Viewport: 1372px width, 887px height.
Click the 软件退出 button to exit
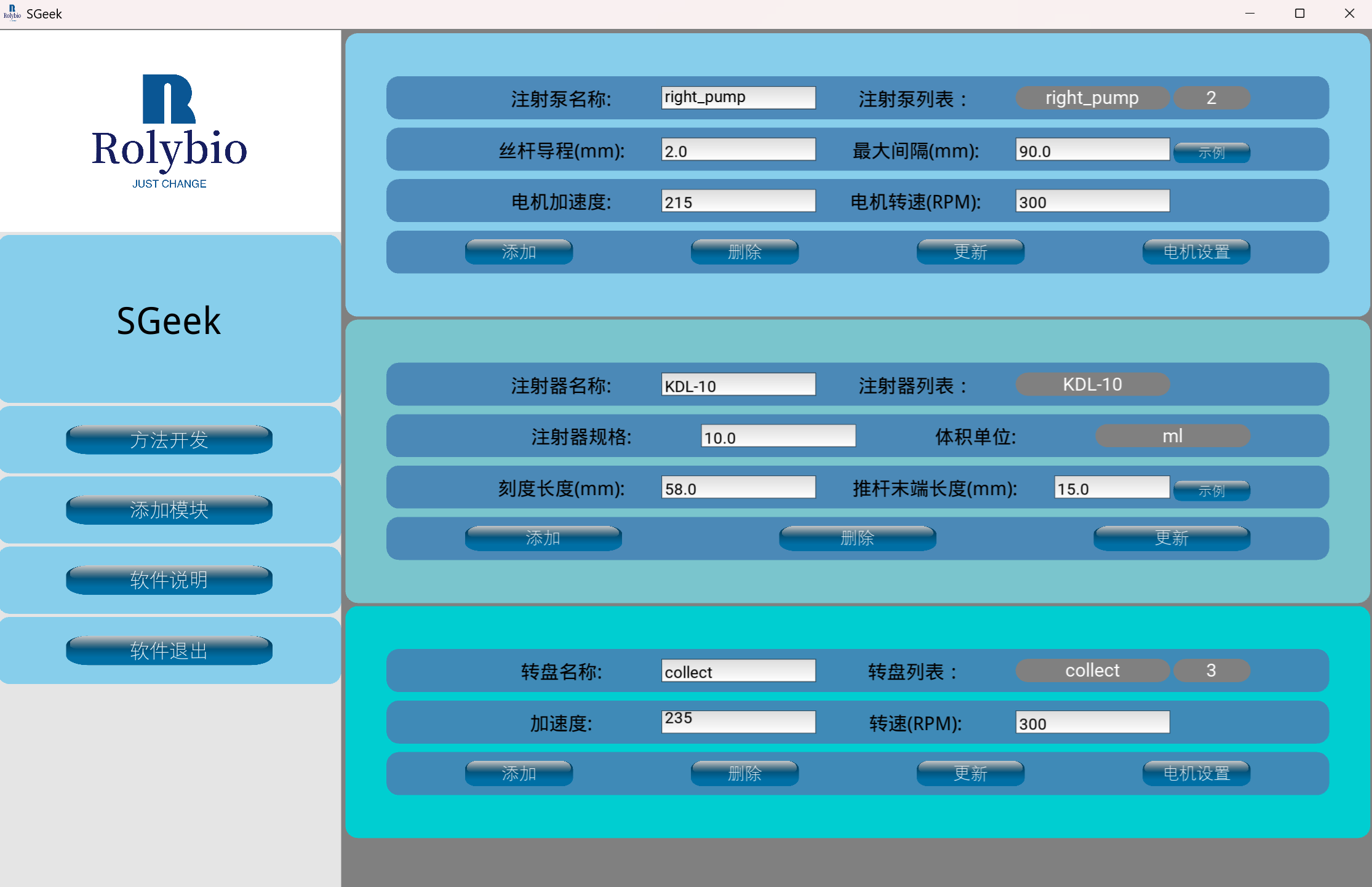click(x=169, y=650)
